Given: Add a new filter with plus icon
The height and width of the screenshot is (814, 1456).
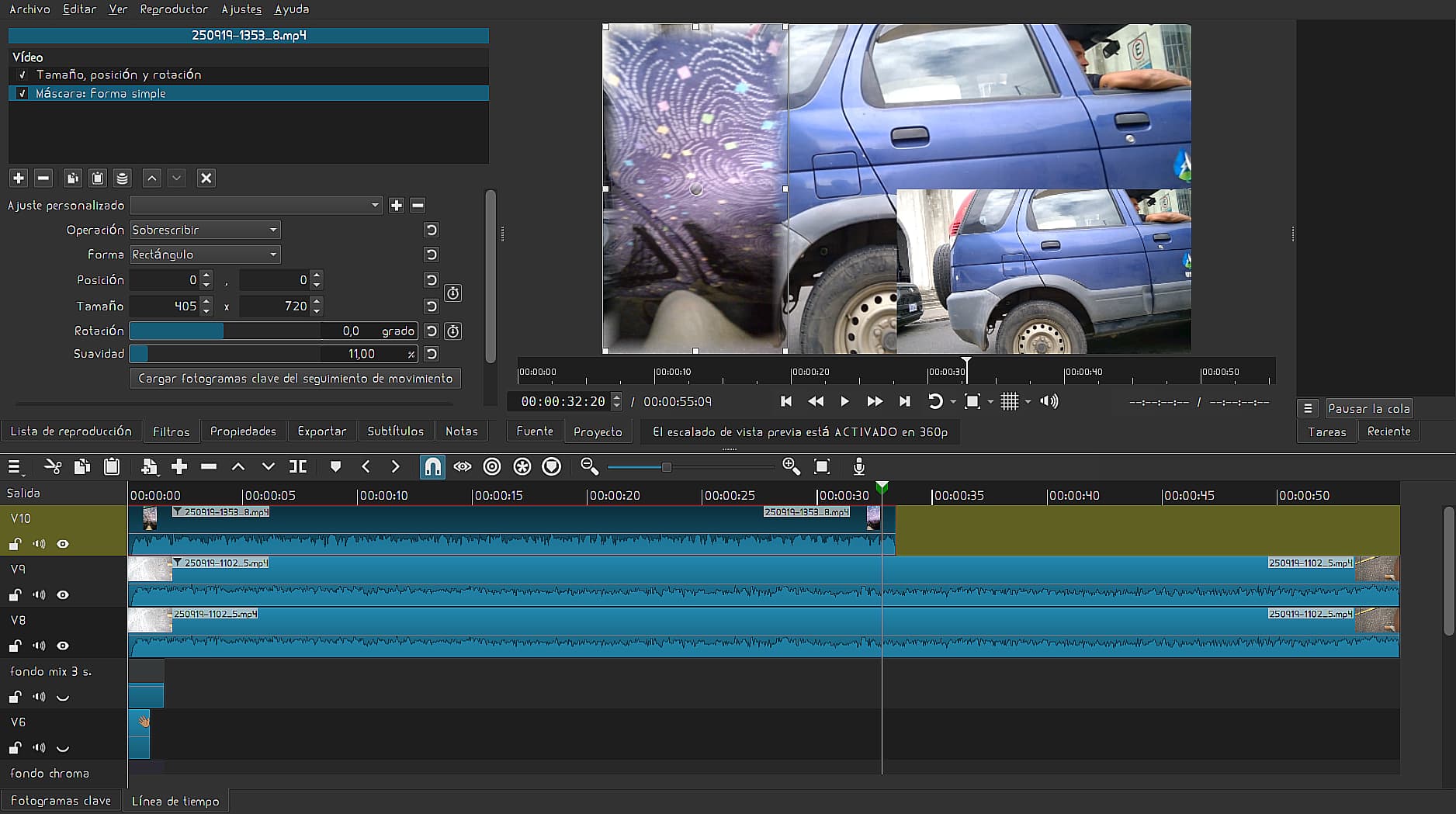Looking at the screenshot, I should [19, 178].
